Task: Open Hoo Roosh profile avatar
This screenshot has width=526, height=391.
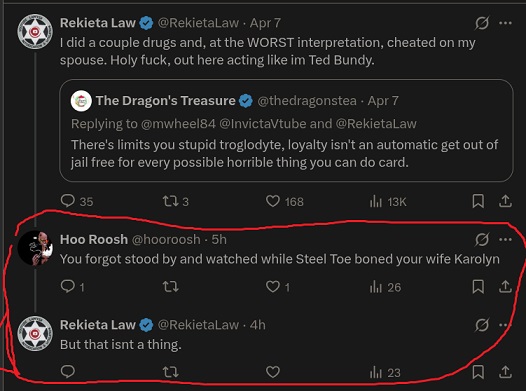Action: [x=35, y=248]
